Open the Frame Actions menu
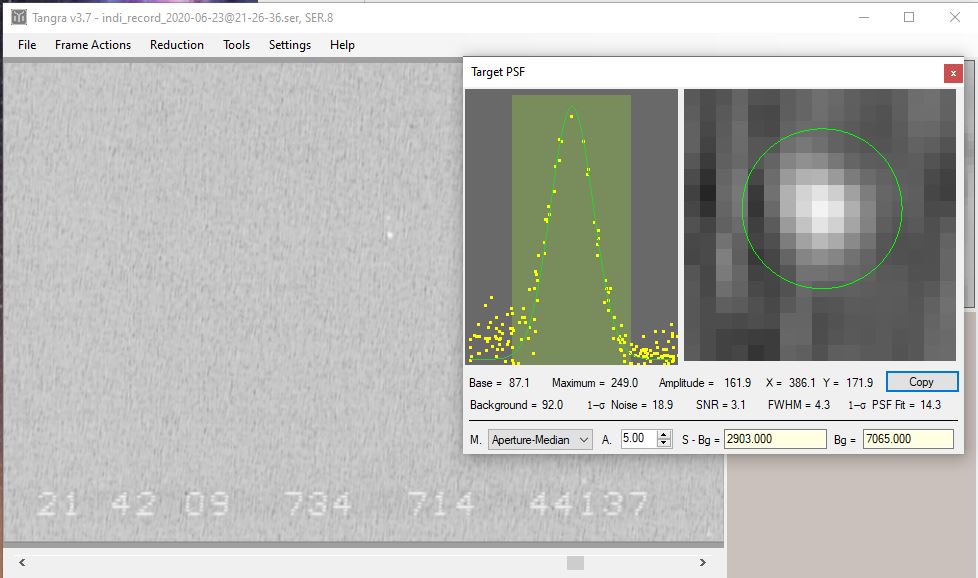This screenshot has height=578, width=978. coord(93,45)
